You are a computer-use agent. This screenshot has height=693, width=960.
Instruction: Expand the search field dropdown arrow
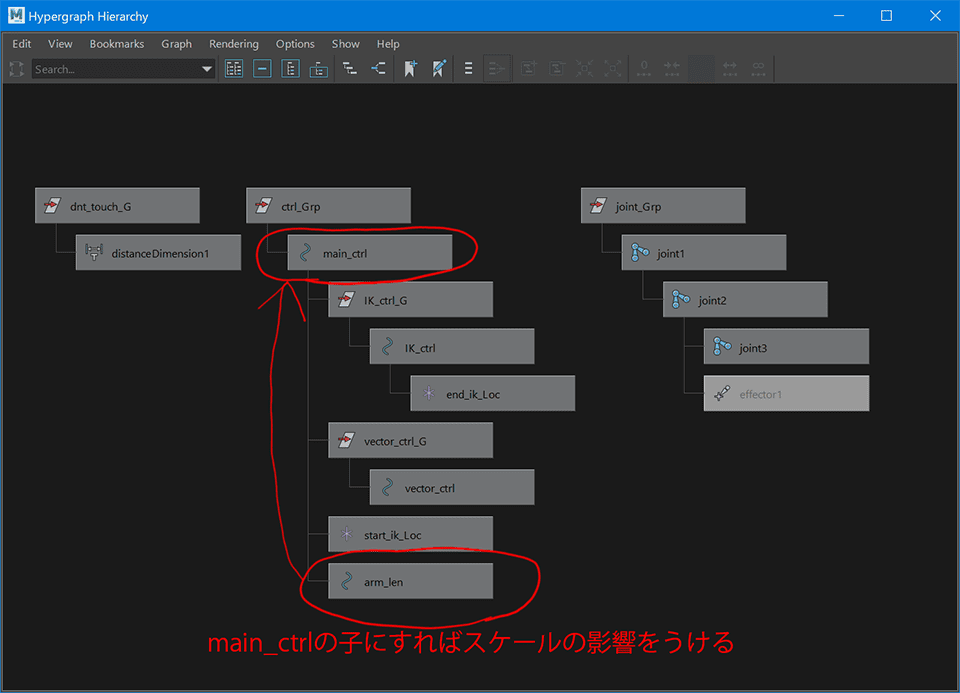[x=207, y=69]
